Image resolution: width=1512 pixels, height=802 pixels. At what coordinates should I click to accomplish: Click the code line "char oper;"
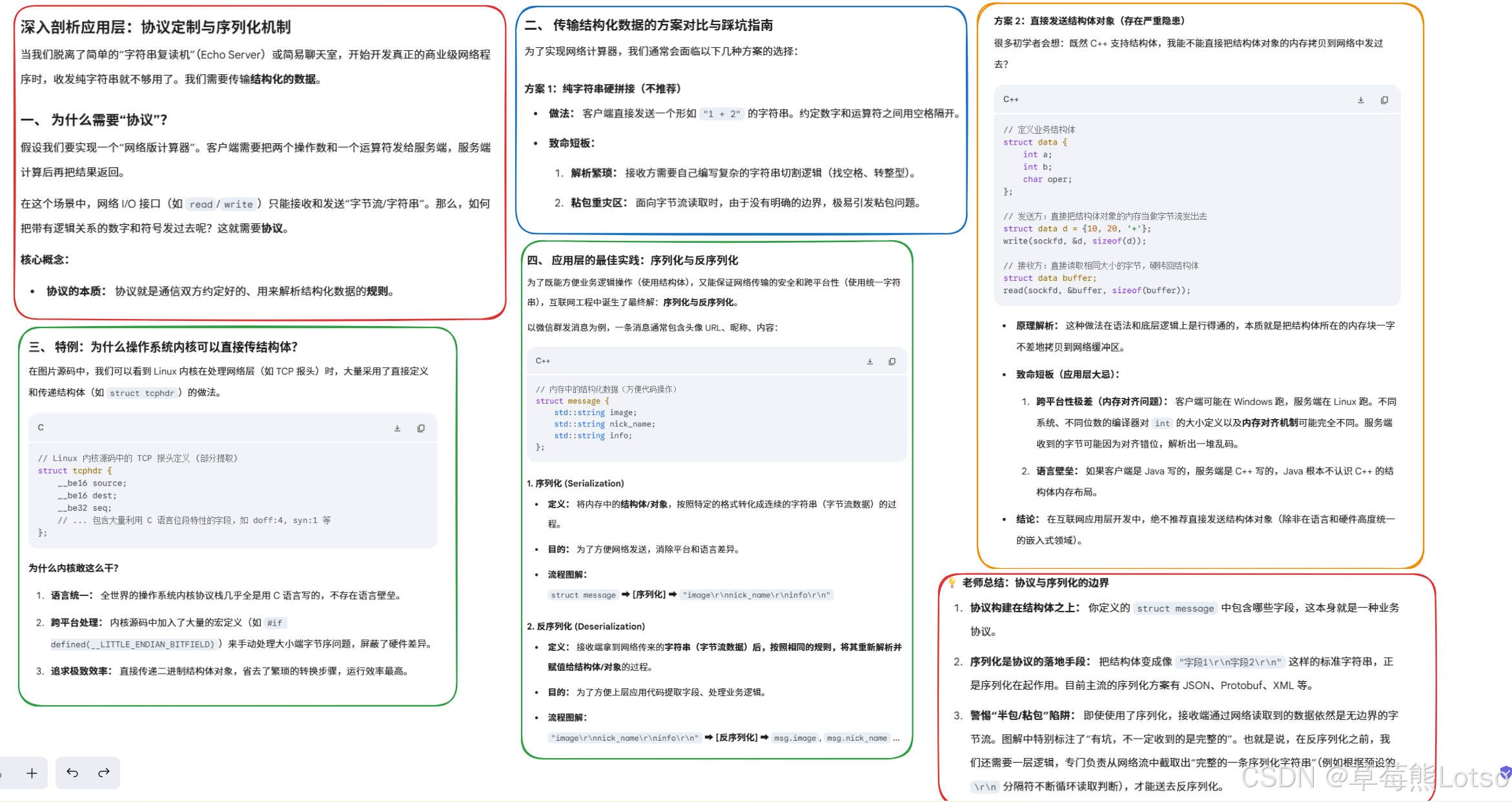[x=1047, y=180]
